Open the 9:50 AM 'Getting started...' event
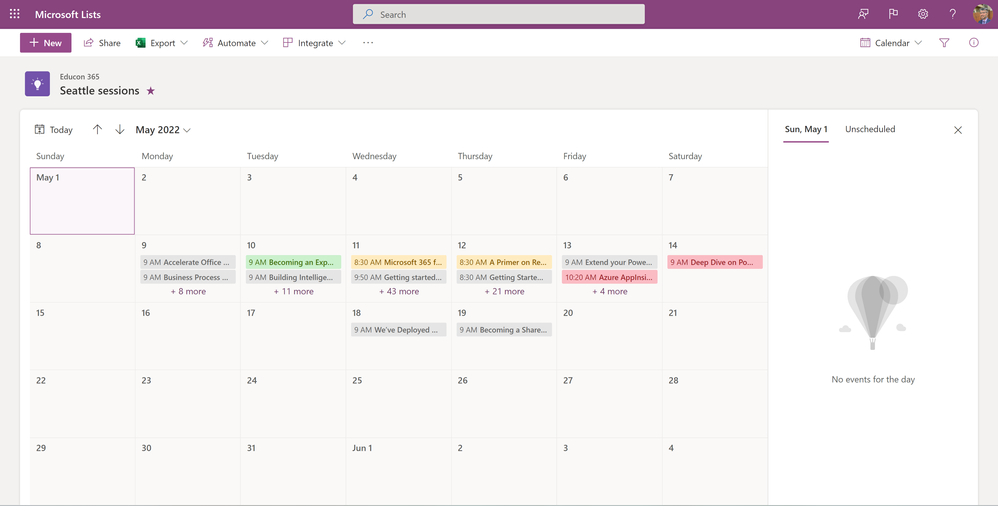This screenshot has height=506, width=998. (x=399, y=278)
